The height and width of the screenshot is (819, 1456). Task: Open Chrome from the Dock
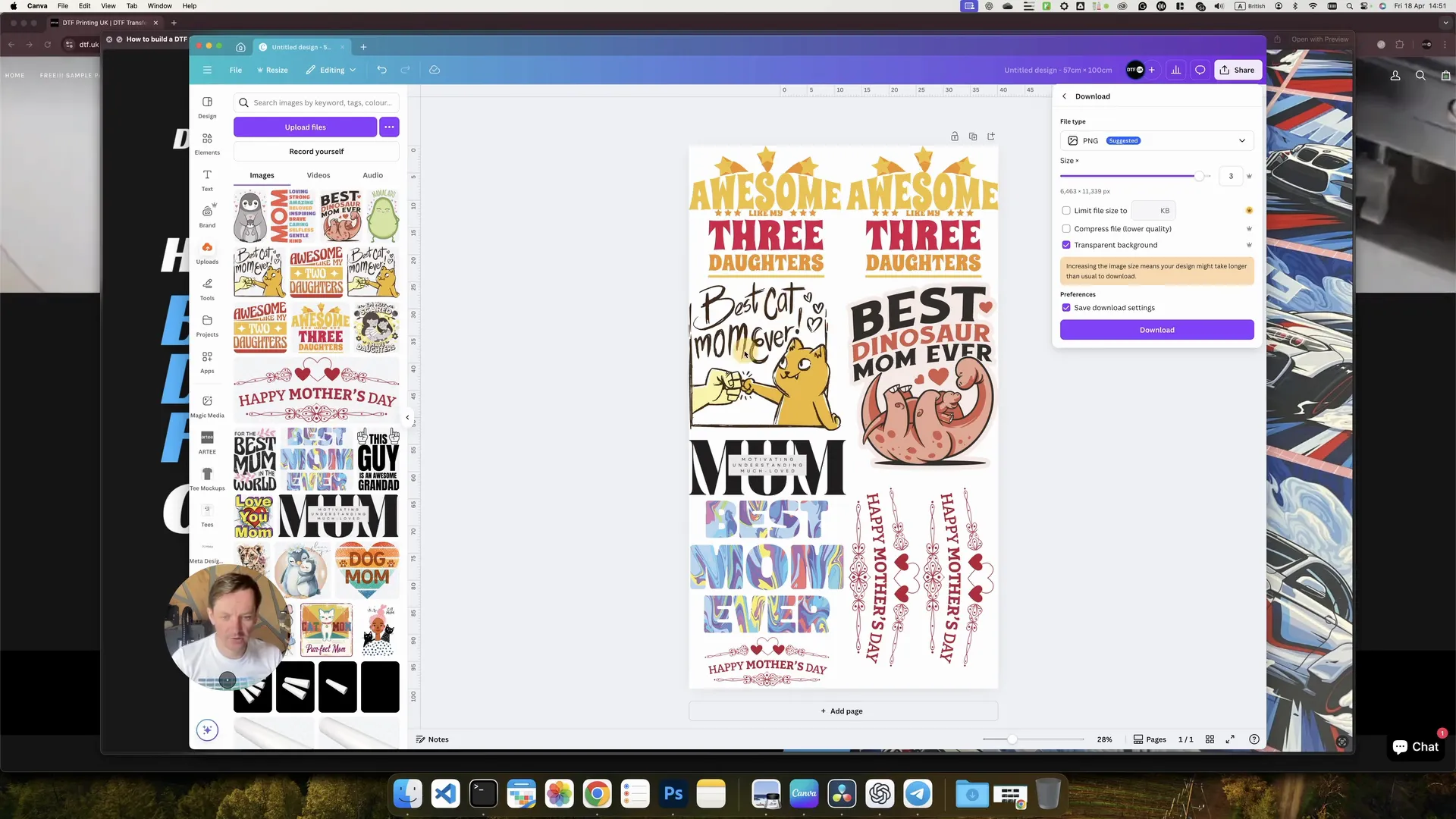[598, 794]
